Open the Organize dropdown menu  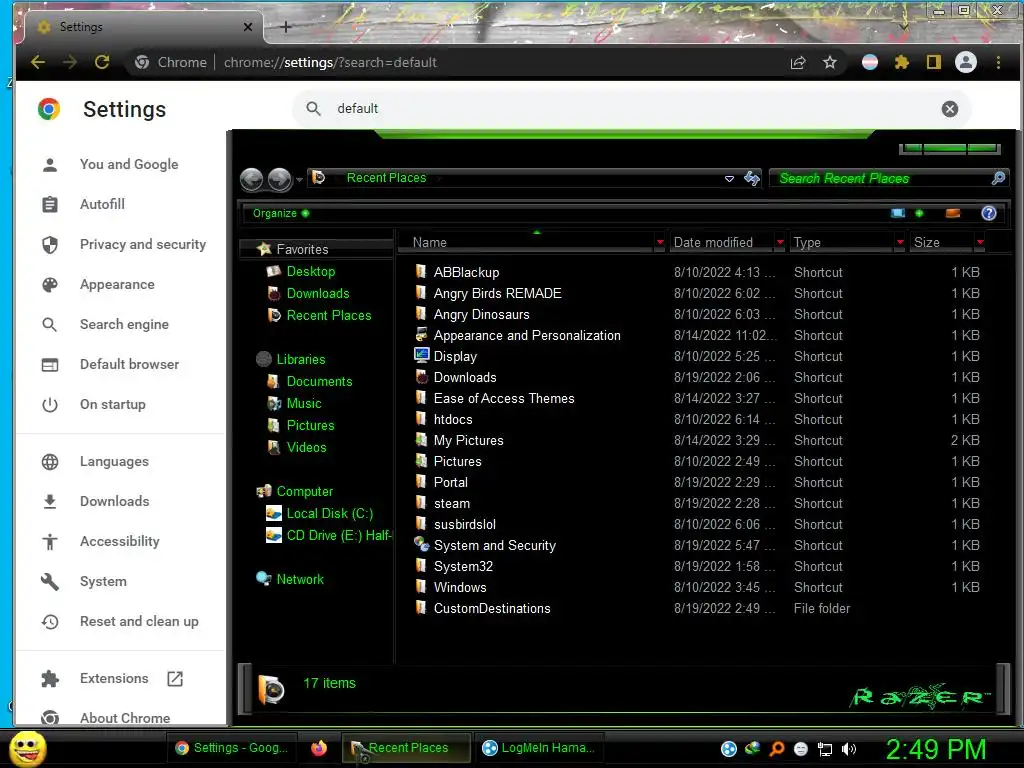(x=281, y=214)
